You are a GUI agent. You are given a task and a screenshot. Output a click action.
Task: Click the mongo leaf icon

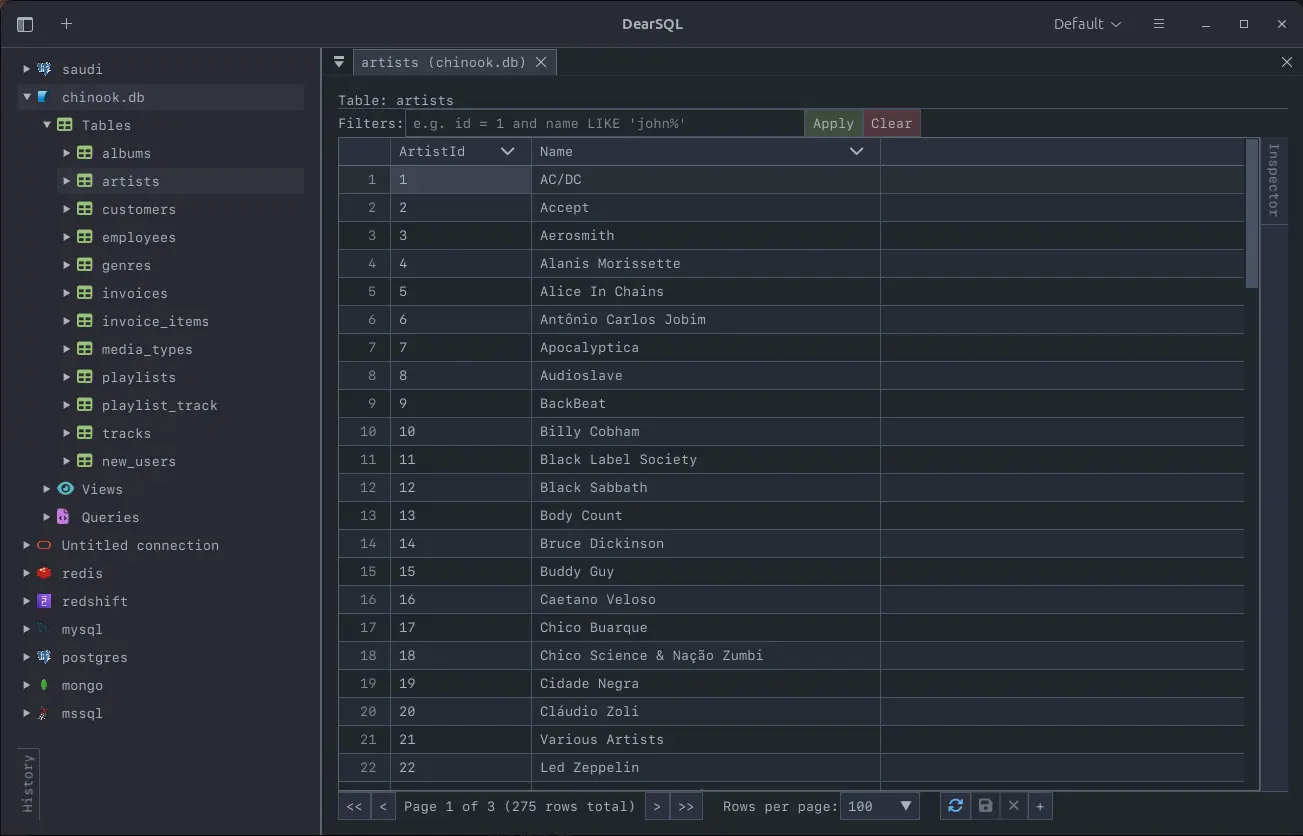(44, 685)
